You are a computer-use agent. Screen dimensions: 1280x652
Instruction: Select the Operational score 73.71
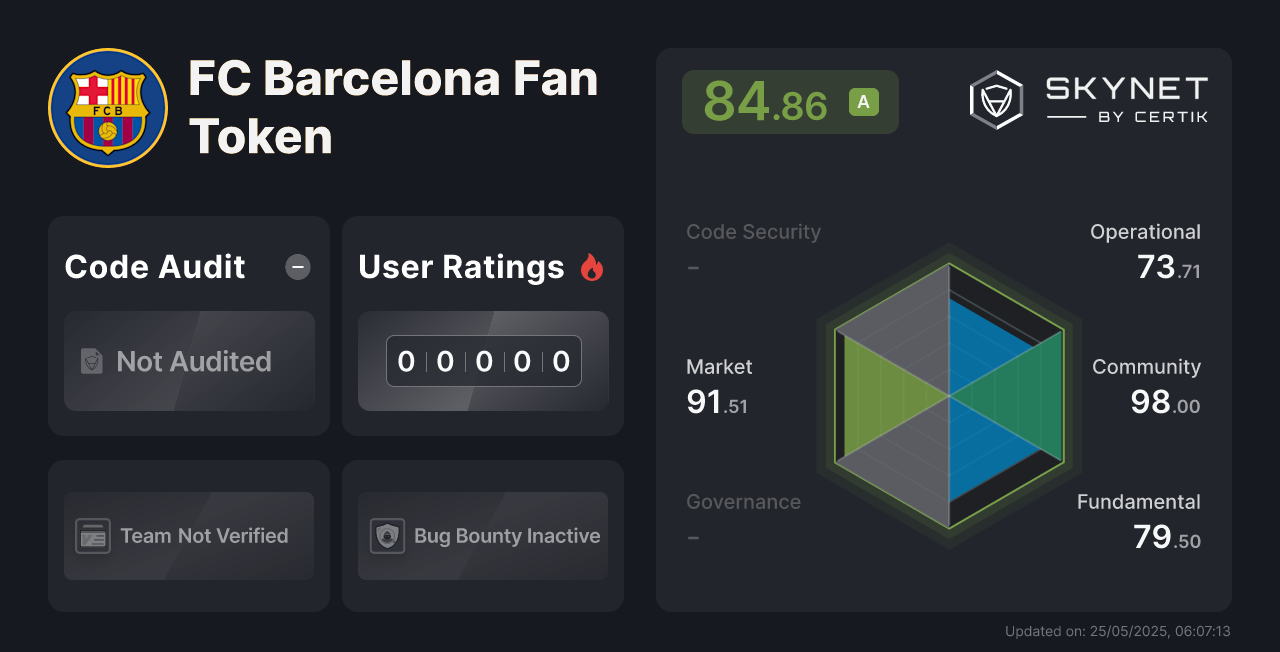pyautogui.click(x=1169, y=268)
